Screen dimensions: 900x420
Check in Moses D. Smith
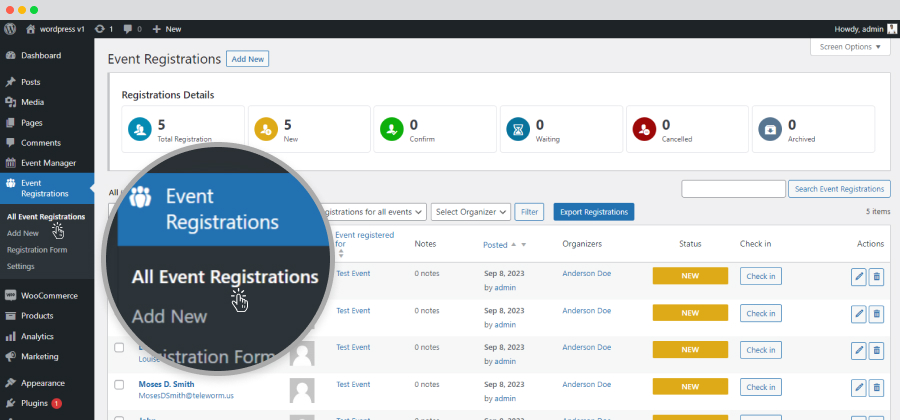761,387
